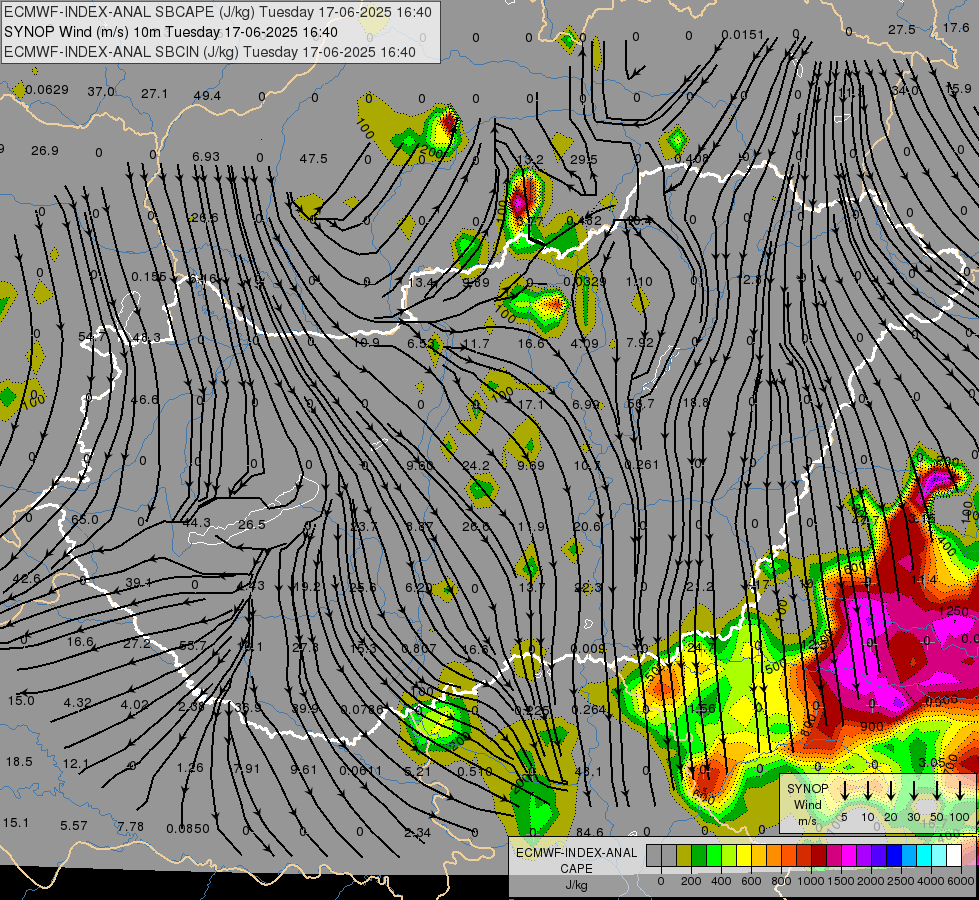Image resolution: width=979 pixels, height=900 pixels.
Task: Click the 39.1 value on the map
Action: click(139, 583)
